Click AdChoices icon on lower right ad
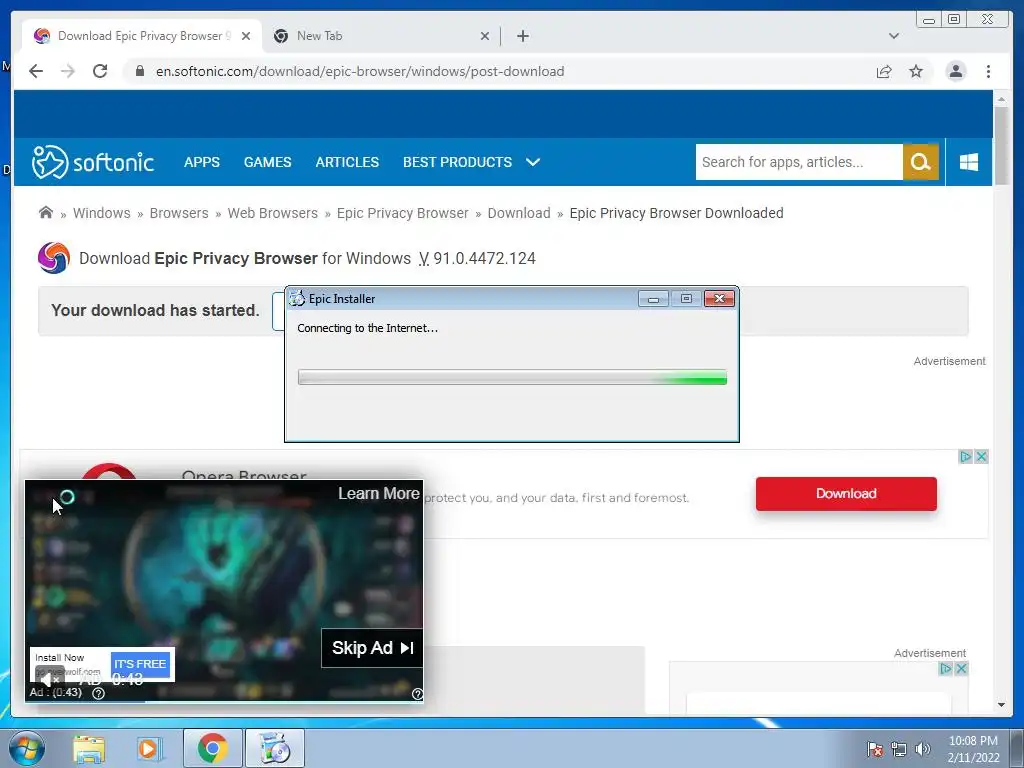Screen dimensions: 1024x768 point(946,668)
